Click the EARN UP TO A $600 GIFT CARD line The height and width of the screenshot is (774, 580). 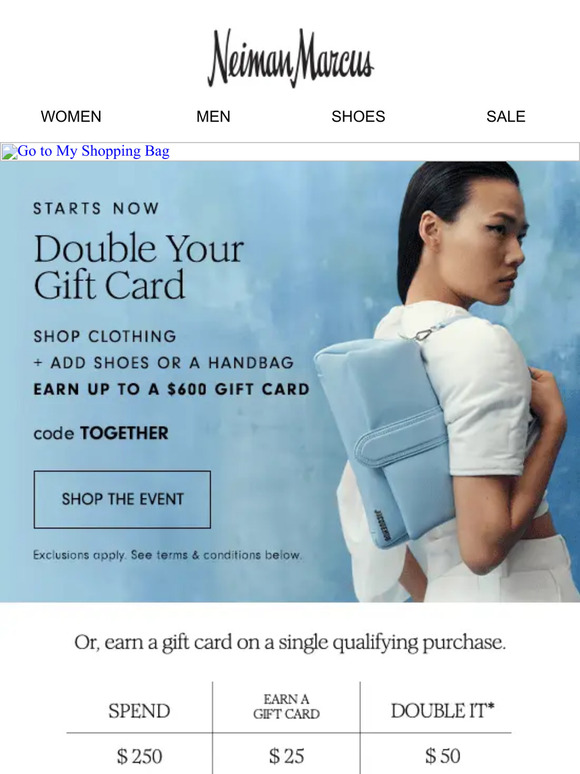(x=171, y=389)
